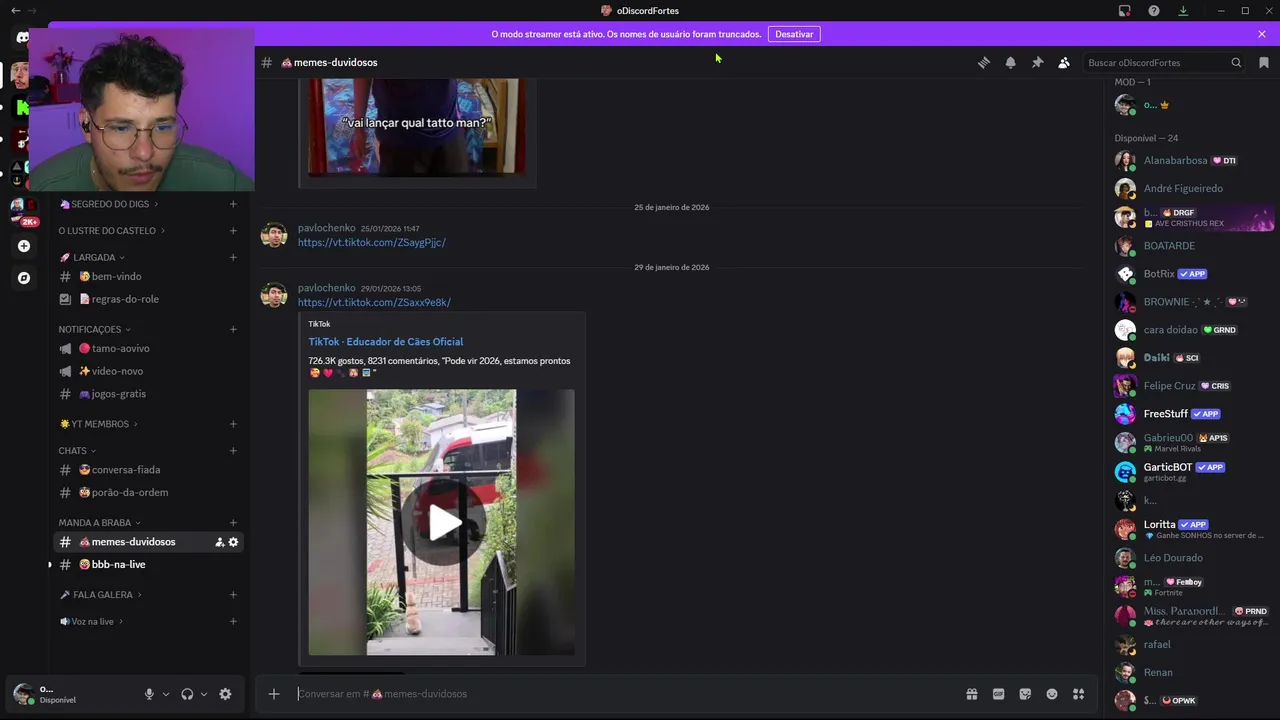Expand the Voz na live category
The image size is (1280, 720).
[x=92, y=622]
